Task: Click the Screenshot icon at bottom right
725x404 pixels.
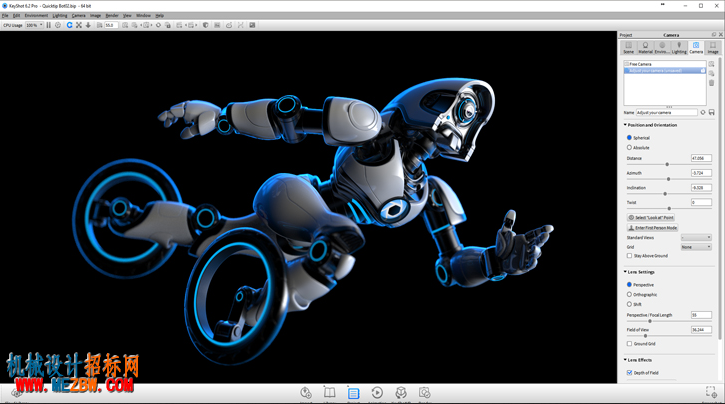Action: pyautogui.click(x=711, y=392)
